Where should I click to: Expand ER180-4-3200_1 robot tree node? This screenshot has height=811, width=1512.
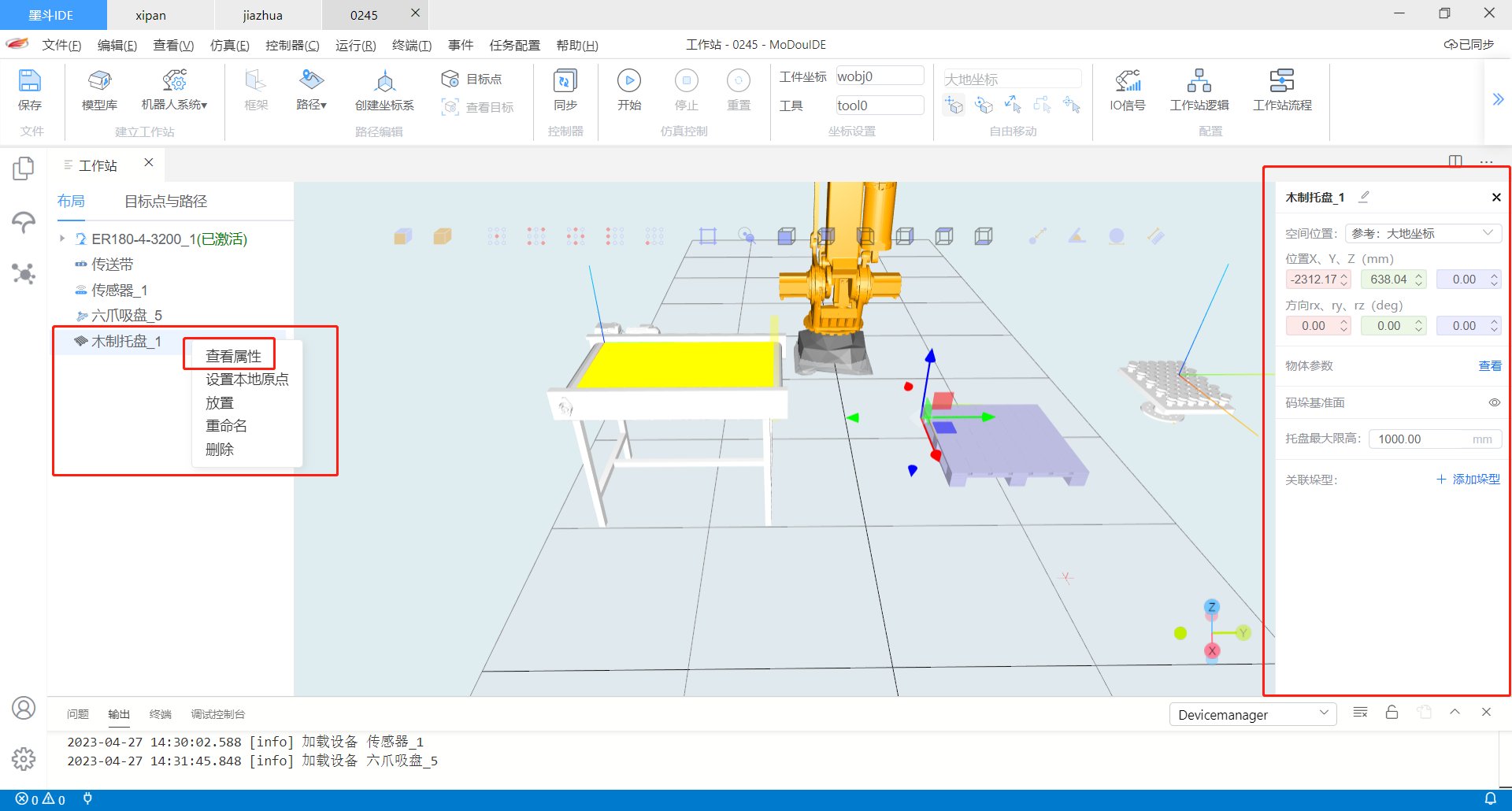[62, 239]
